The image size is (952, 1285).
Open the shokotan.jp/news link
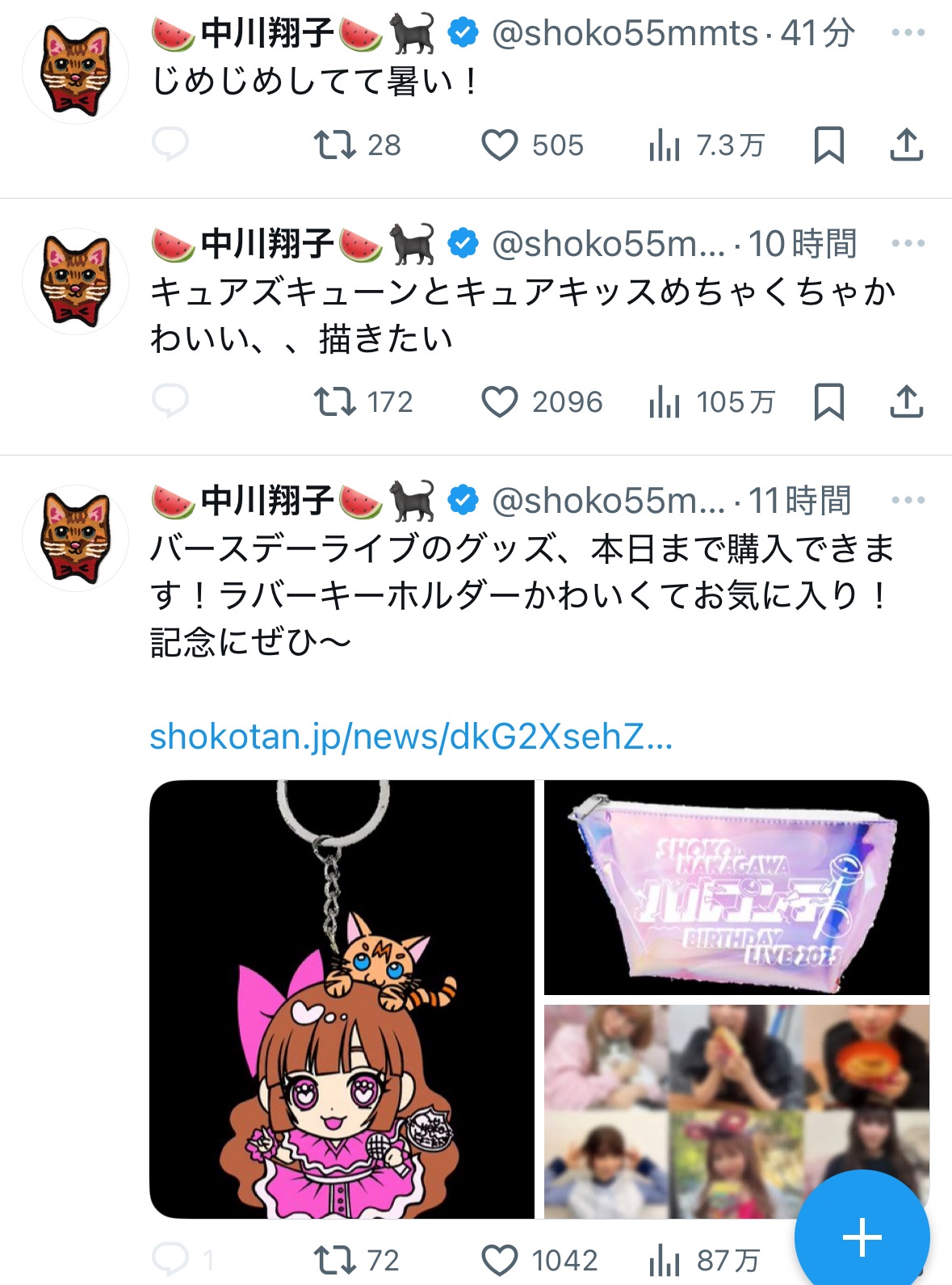point(411,737)
